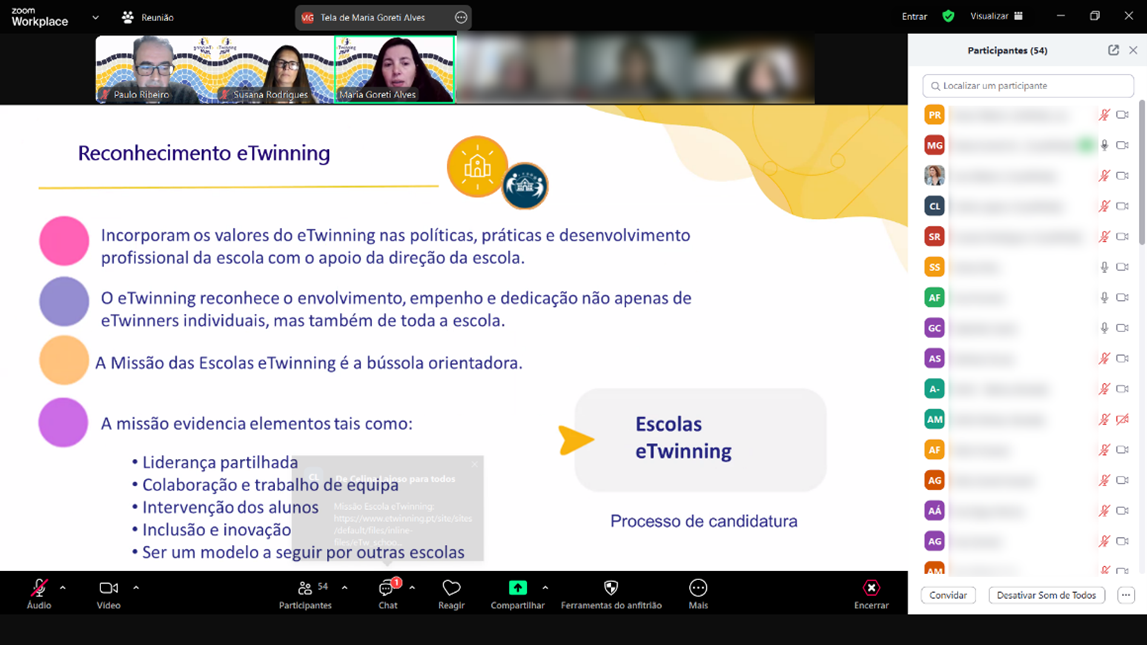Select Paulo Ribeiro's video thumbnail

point(155,69)
